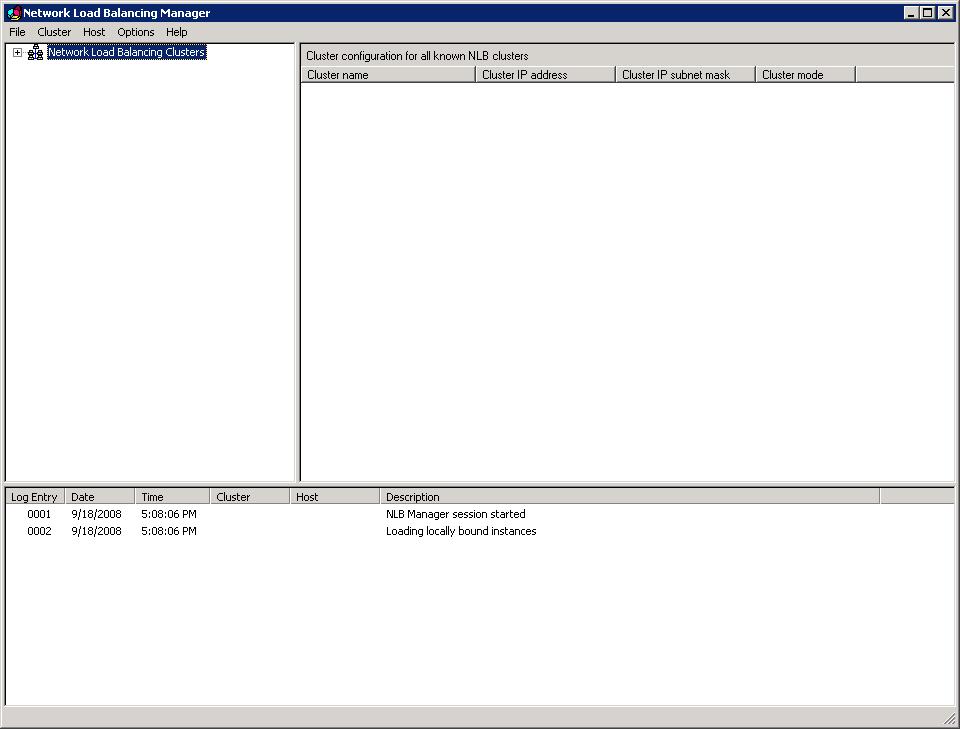
Task: Open the Host menu
Action: click(94, 32)
